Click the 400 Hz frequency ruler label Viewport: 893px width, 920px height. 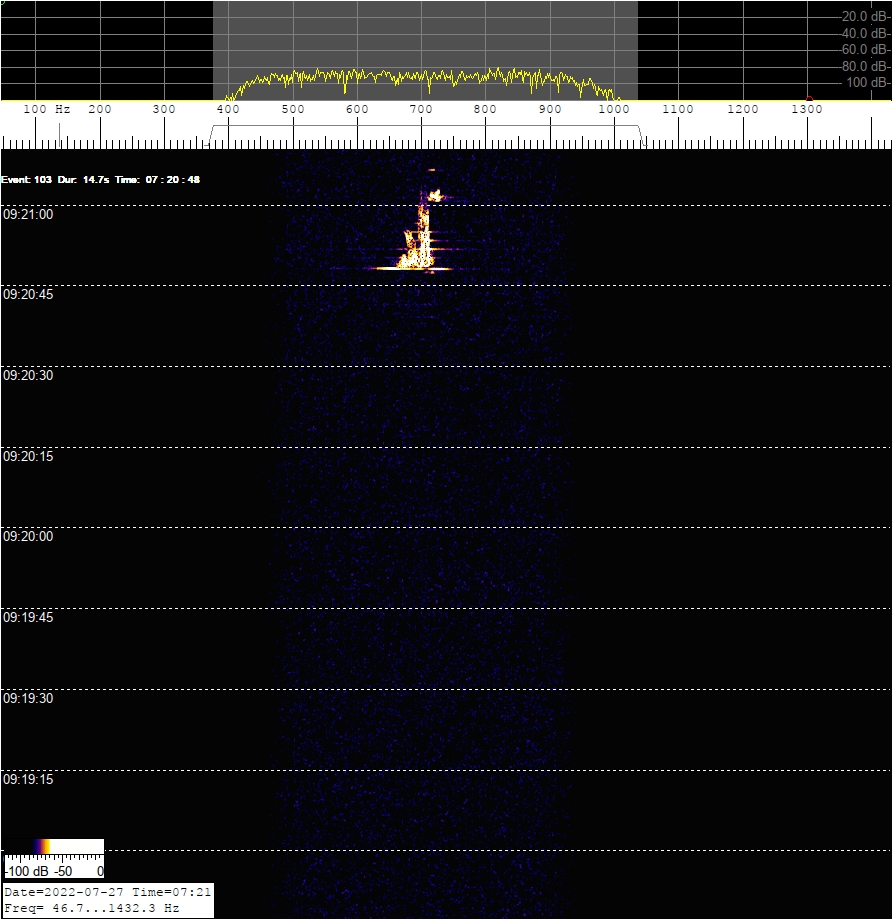click(228, 109)
